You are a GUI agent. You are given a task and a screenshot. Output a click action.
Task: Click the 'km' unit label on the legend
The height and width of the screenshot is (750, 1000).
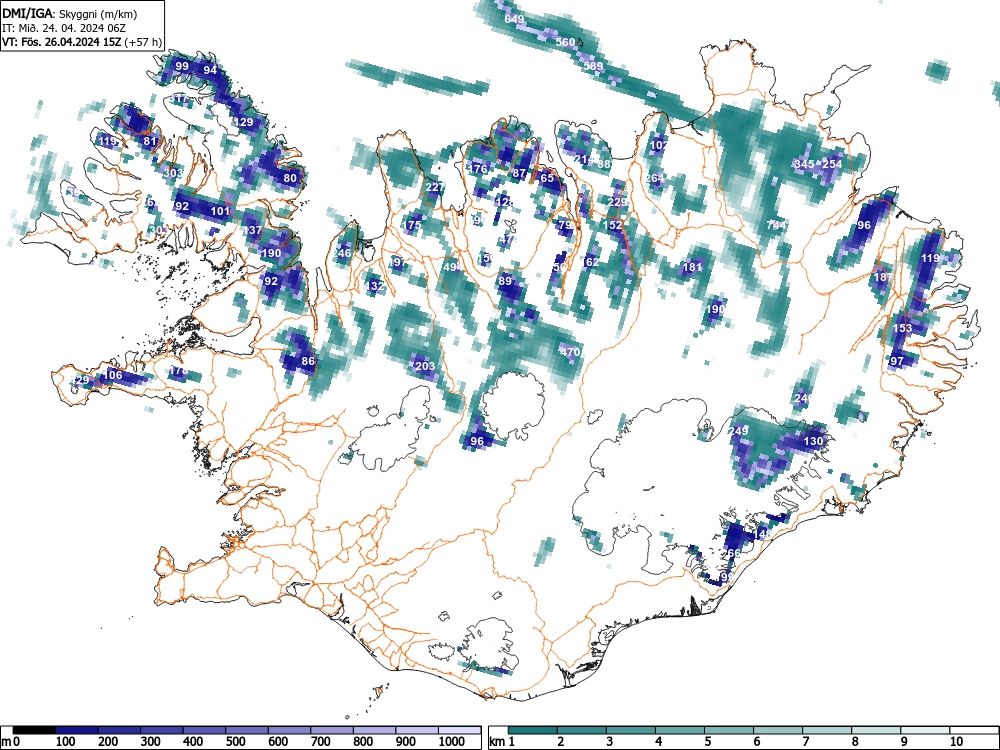pyautogui.click(x=497, y=742)
